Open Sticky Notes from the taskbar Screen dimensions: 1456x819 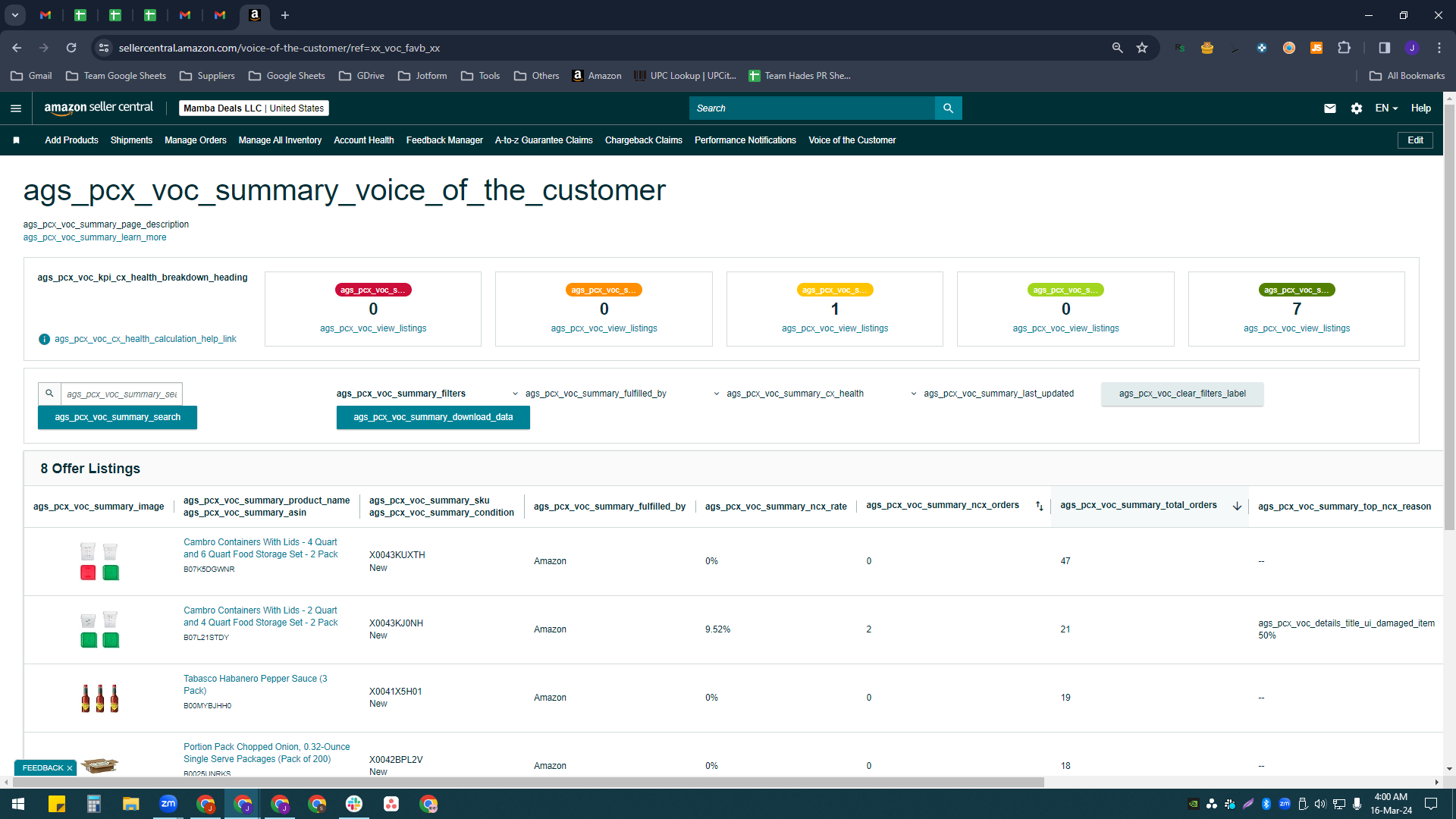[57, 804]
